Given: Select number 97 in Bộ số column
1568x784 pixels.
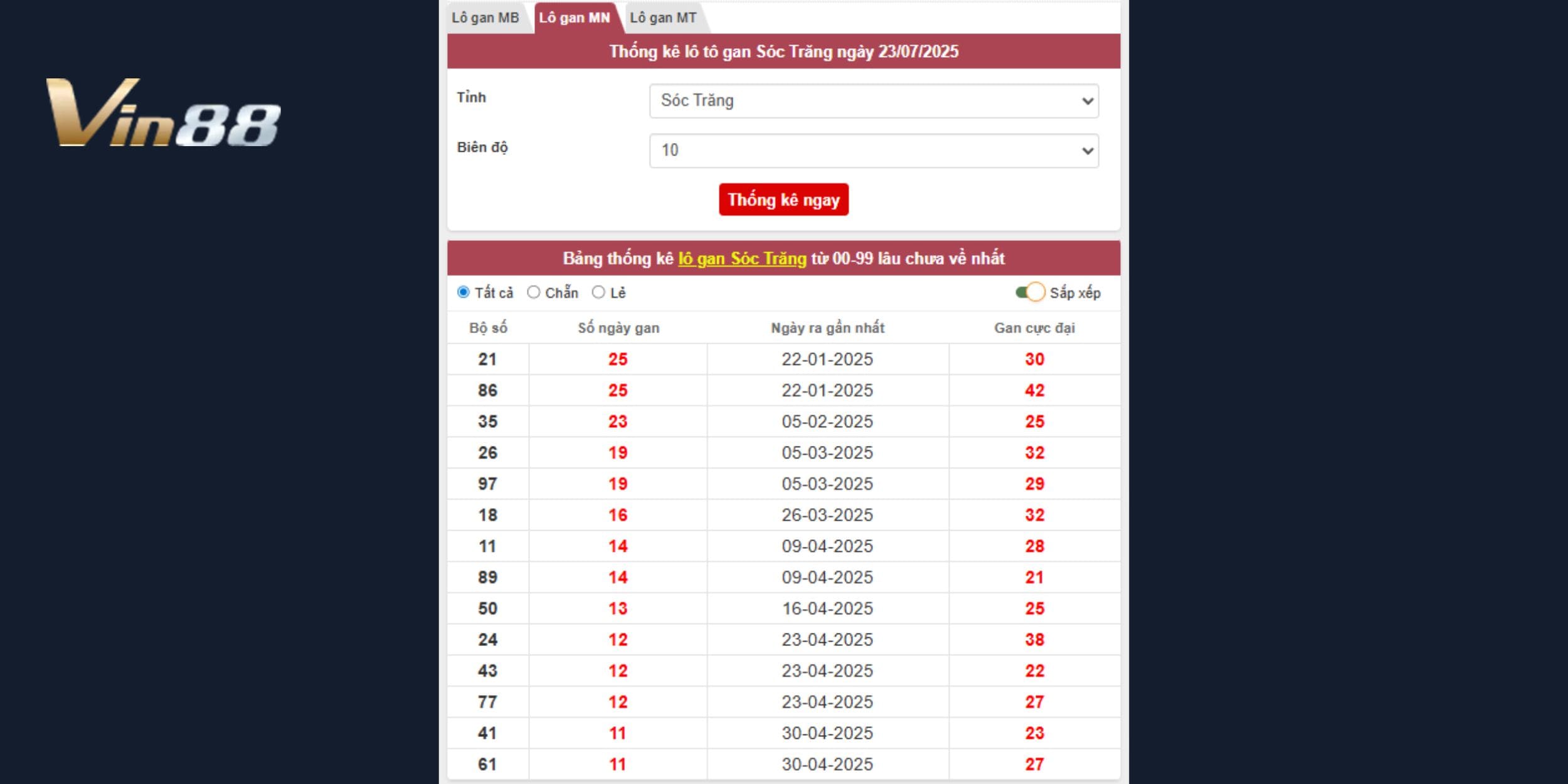Looking at the screenshot, I should [487, 484].
